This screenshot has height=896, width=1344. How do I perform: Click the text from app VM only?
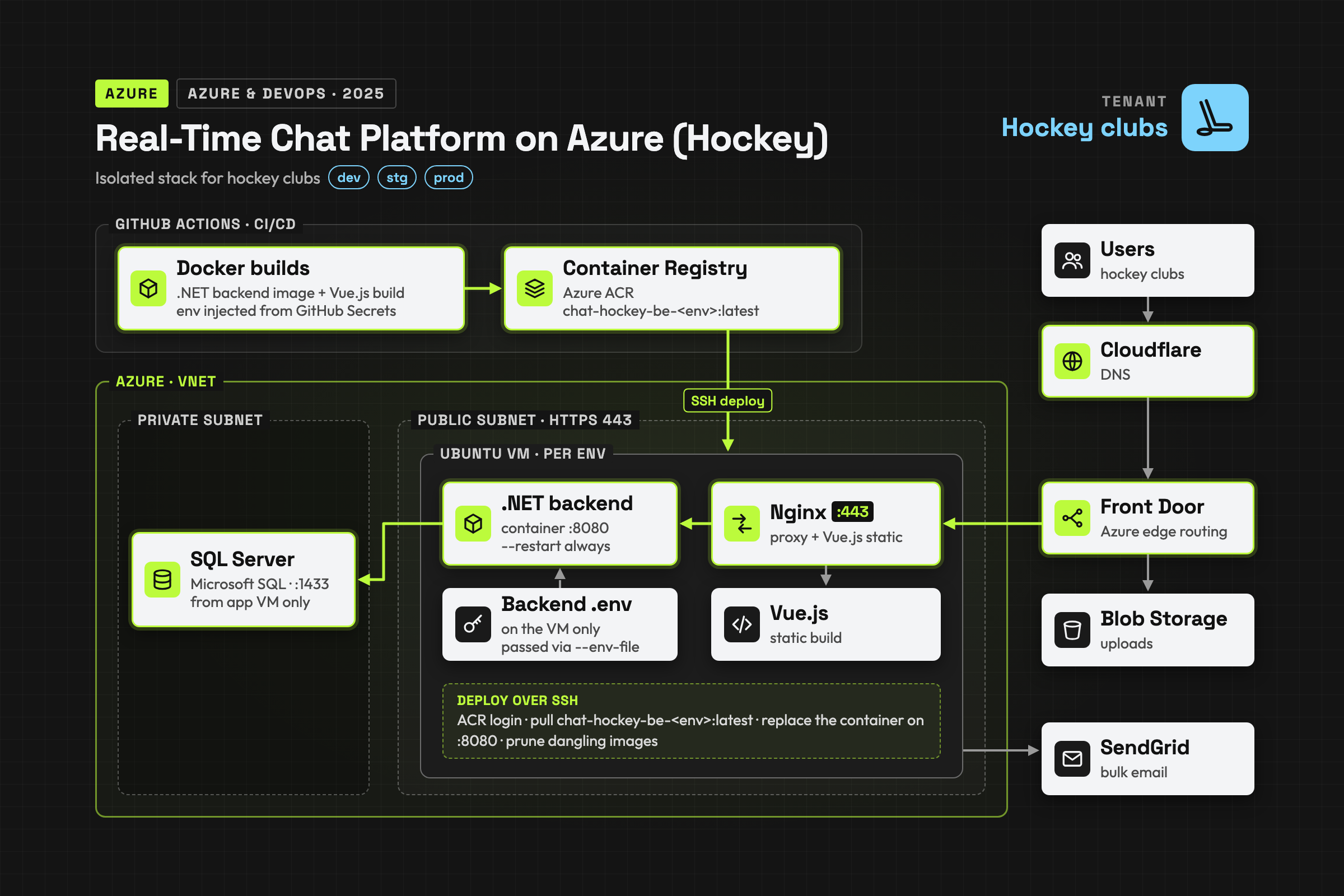click(x=250, y=603)
